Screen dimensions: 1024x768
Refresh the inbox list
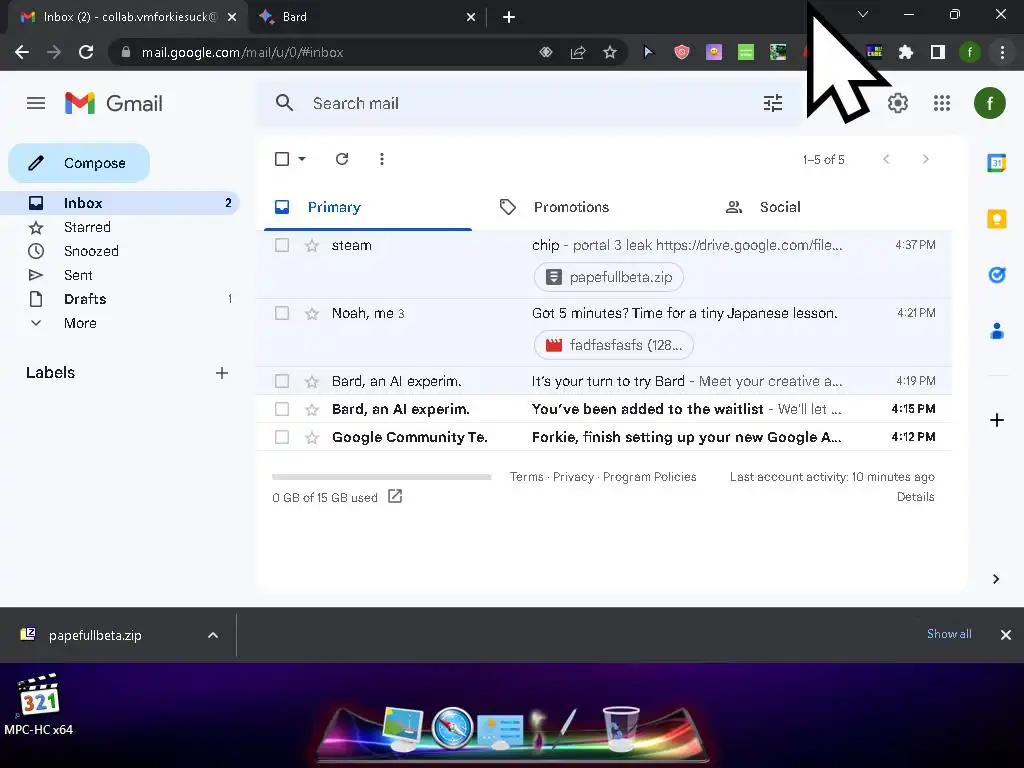tap(342, 159)
